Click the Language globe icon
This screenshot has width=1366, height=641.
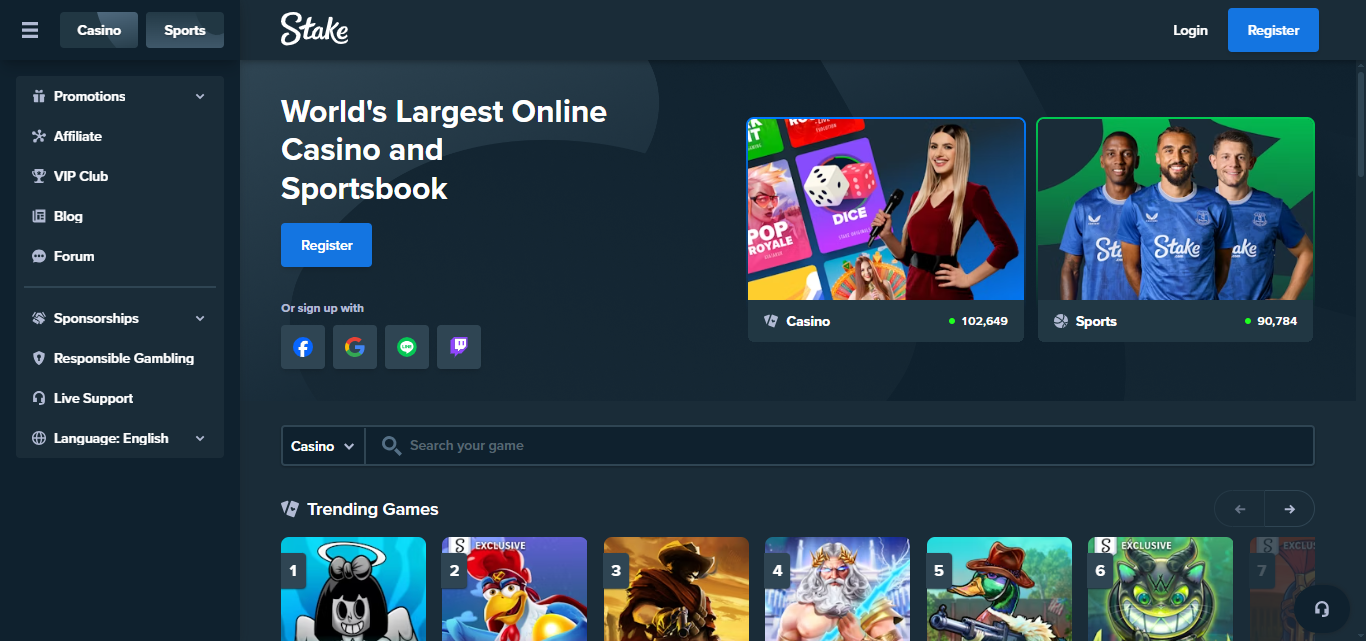coord(39,438)
